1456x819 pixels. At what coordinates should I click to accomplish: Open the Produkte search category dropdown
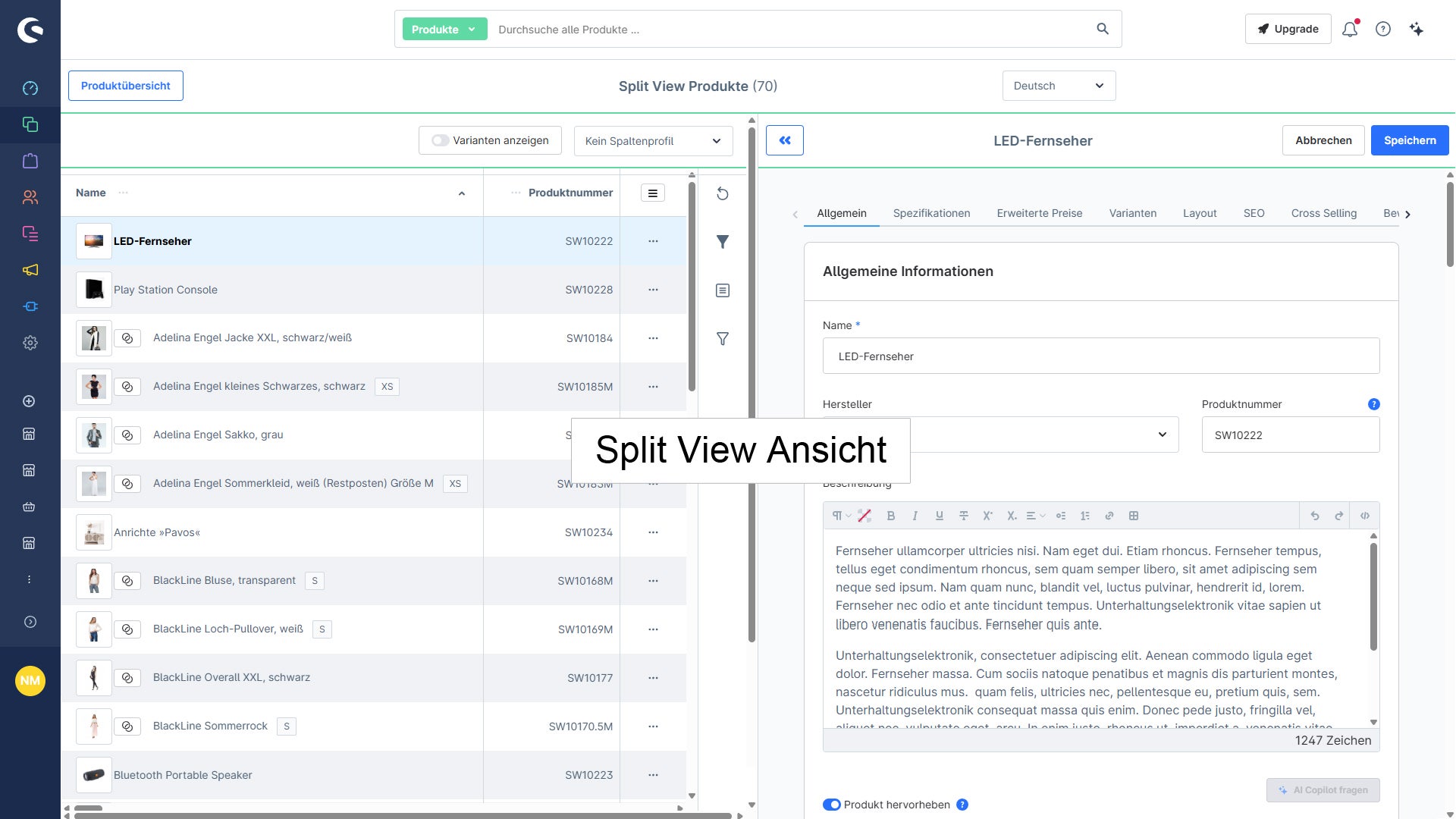point(444,29)
